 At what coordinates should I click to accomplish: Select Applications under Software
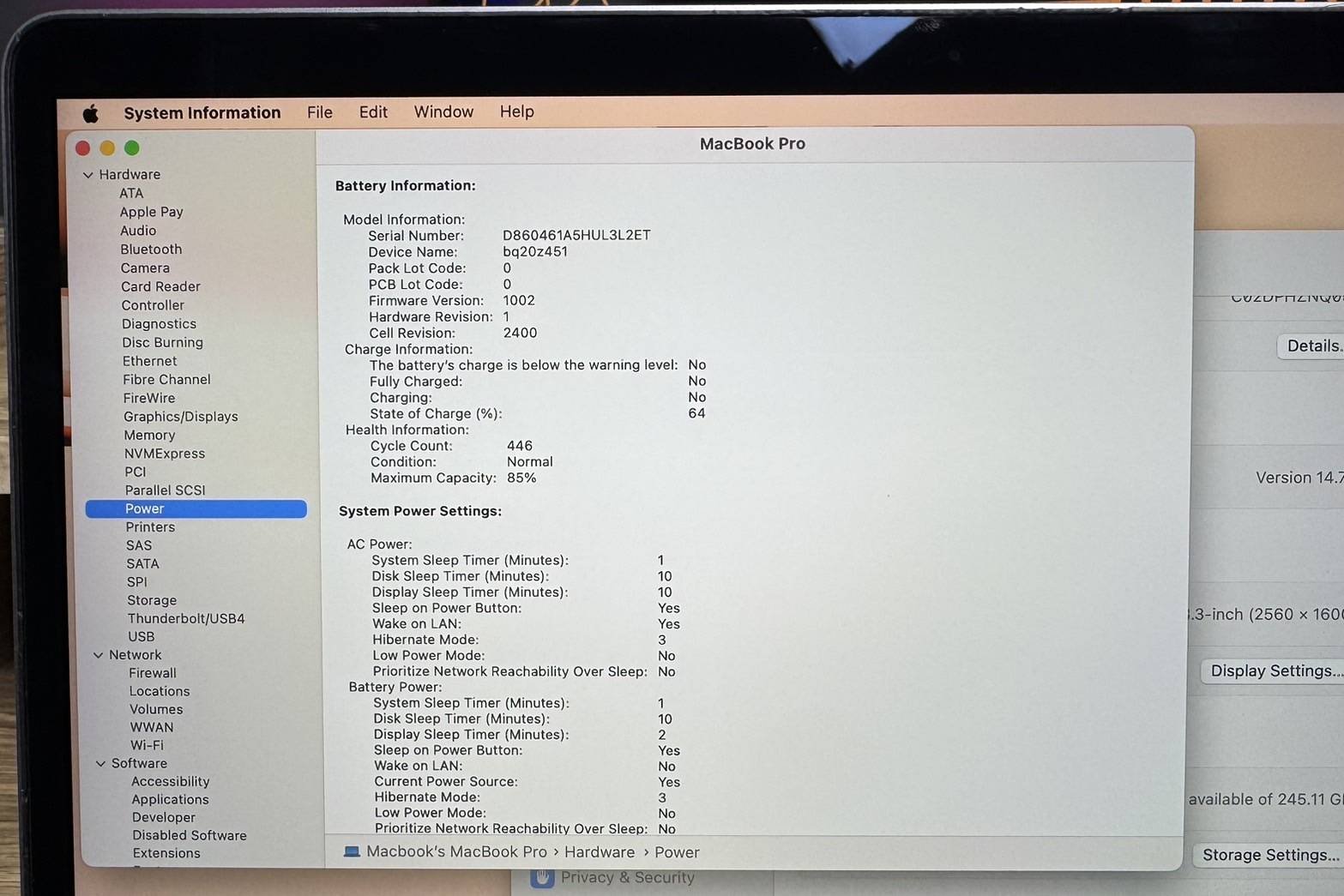(x=170, y=799)
